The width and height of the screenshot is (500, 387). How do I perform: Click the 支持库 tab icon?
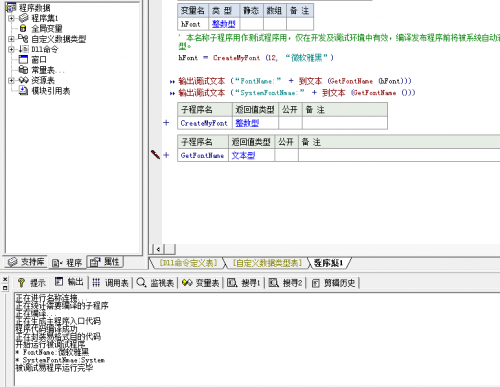click(x=12, y=262)
